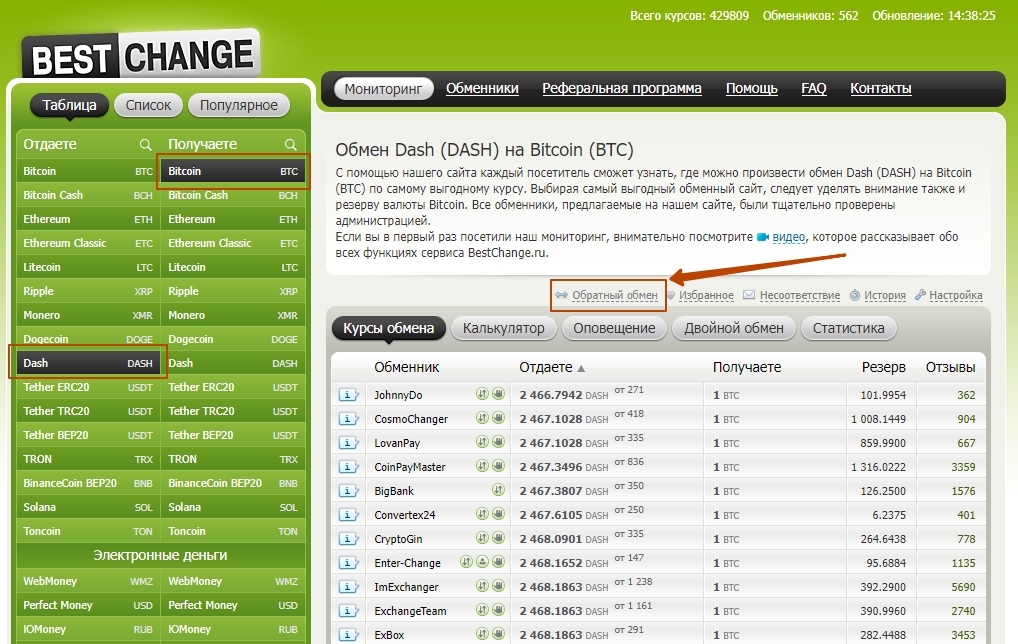Open Контакты page
Viewport: 1018px width, 644px height.
tap(881, 88)
